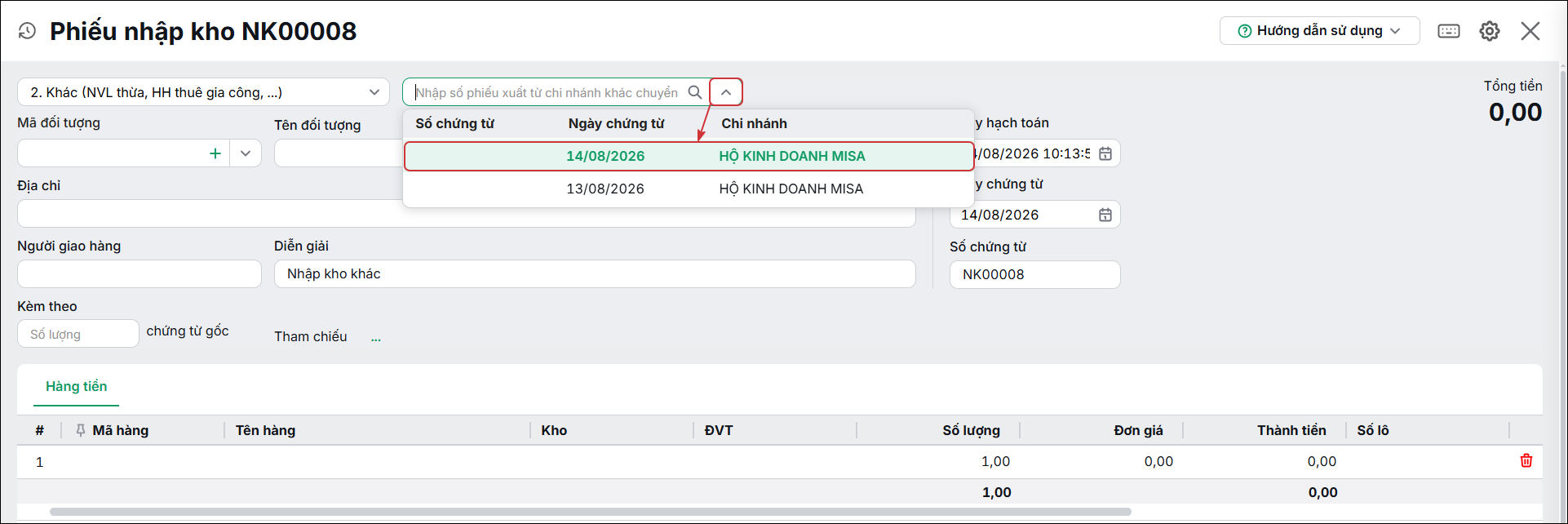Image resolution: width=1568 pixels, height=524 pixels.
Task: Delete row 1 with trash icon
Action: [x=1526, y=461]
